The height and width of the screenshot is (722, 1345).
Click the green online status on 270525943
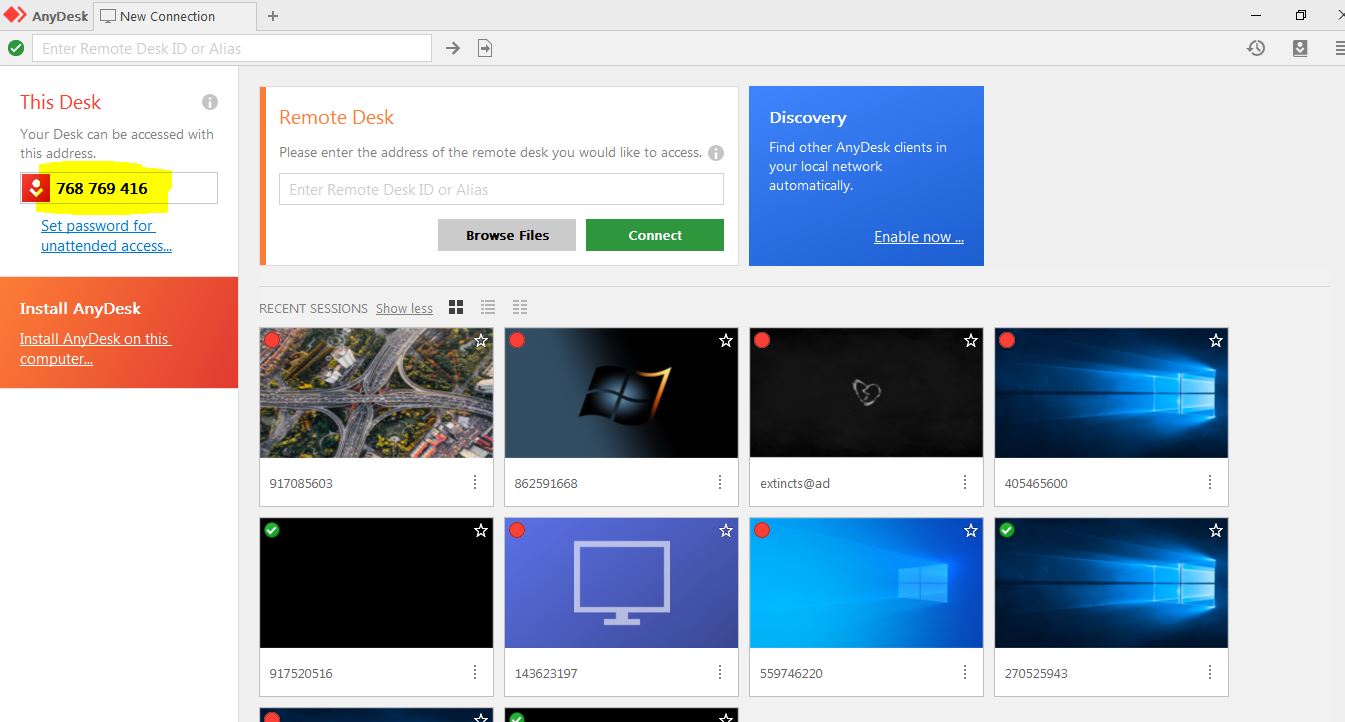coord(1007,530)
